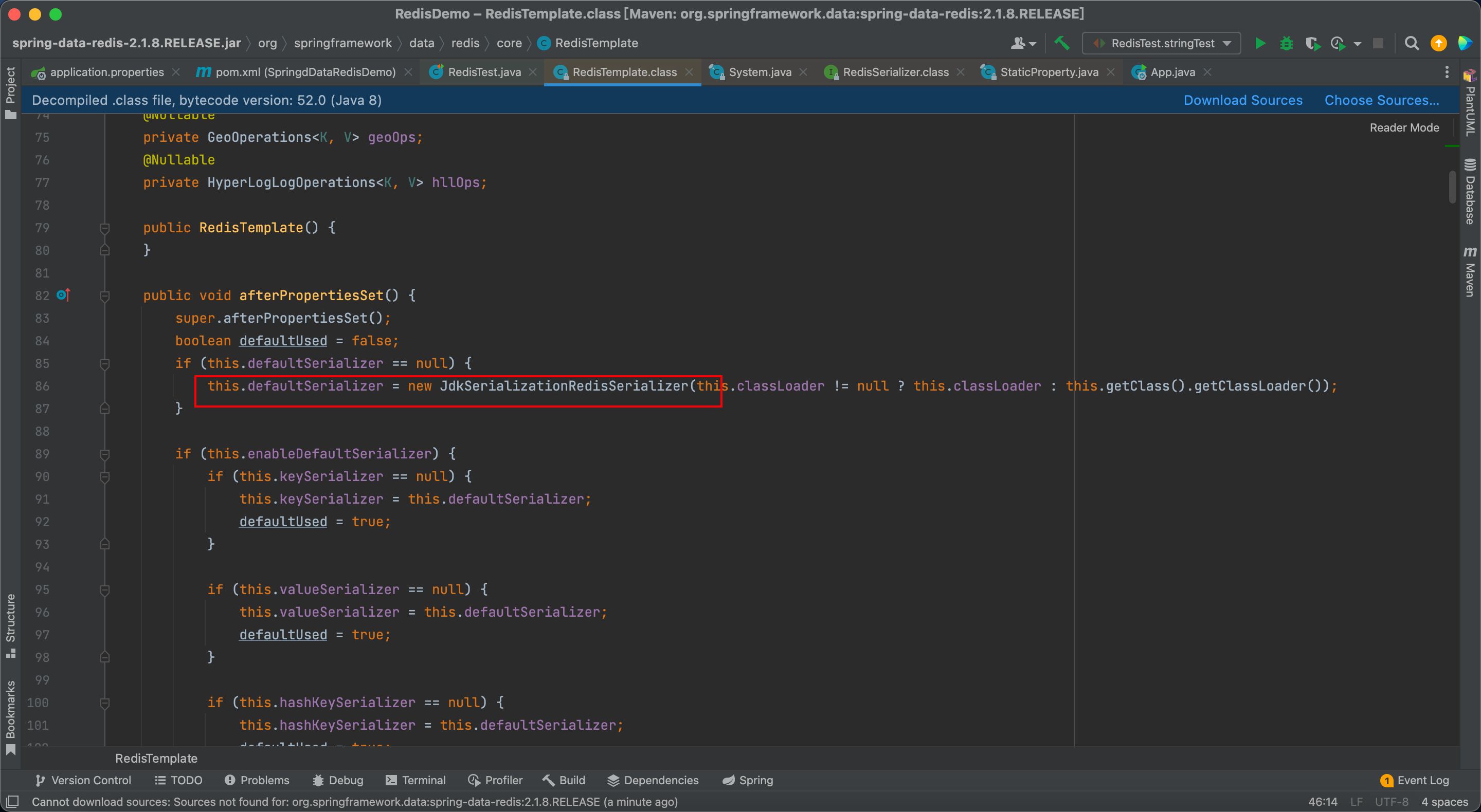Click the Download Sources link
Image resolution: width=1481 pixels, height=812 pixels.
point(1243,101)
